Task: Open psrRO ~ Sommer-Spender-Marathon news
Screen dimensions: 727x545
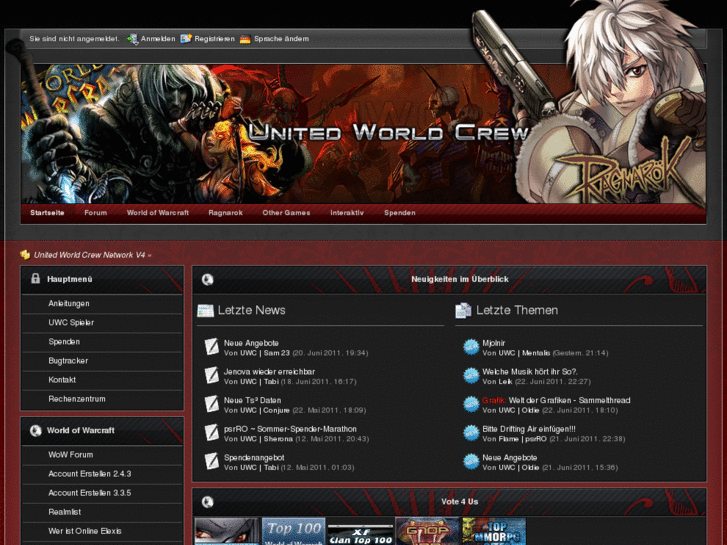Action: point(290,429)
